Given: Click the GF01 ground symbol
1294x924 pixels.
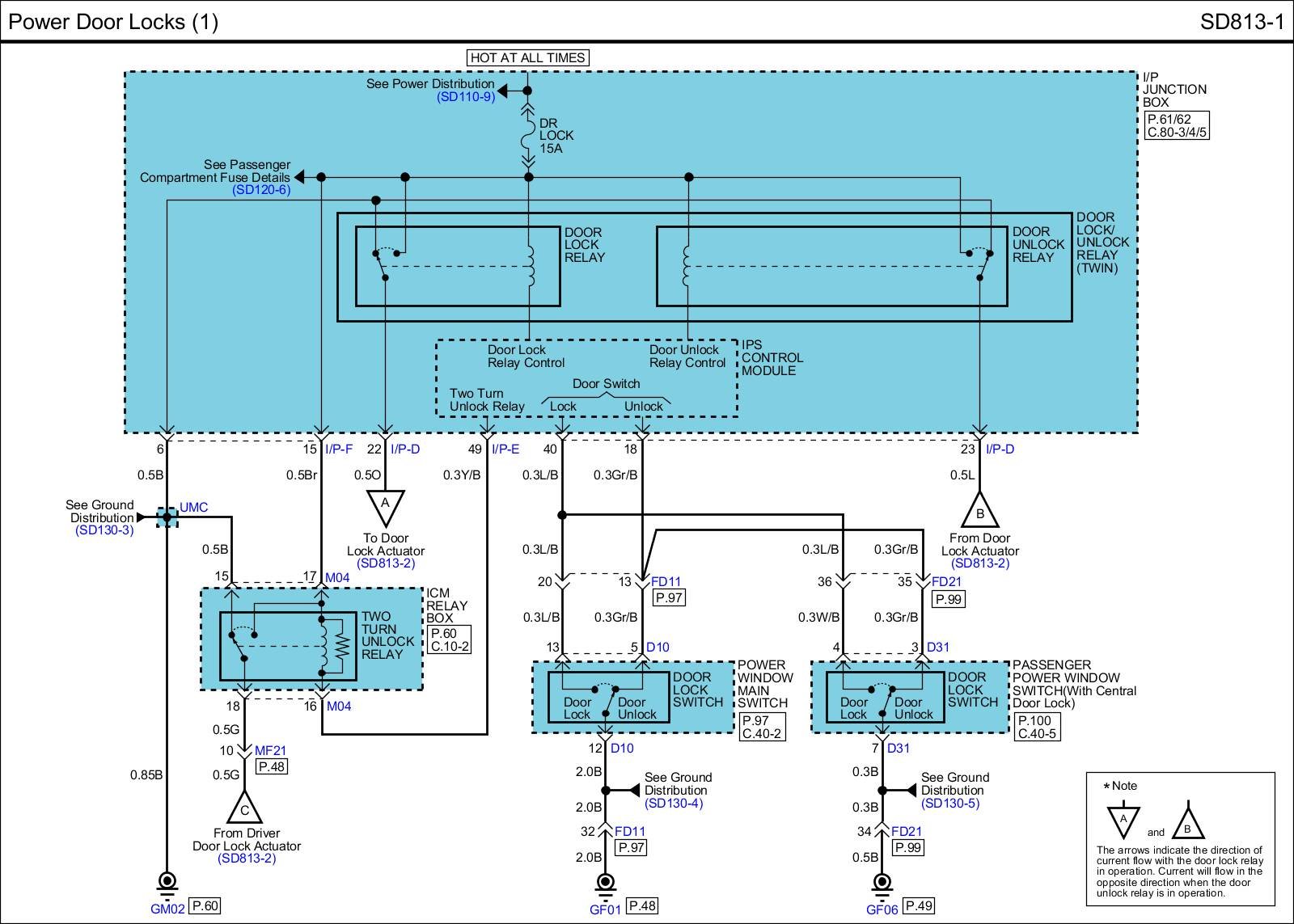Looking at the screenshot, I should tap(605, 882).
